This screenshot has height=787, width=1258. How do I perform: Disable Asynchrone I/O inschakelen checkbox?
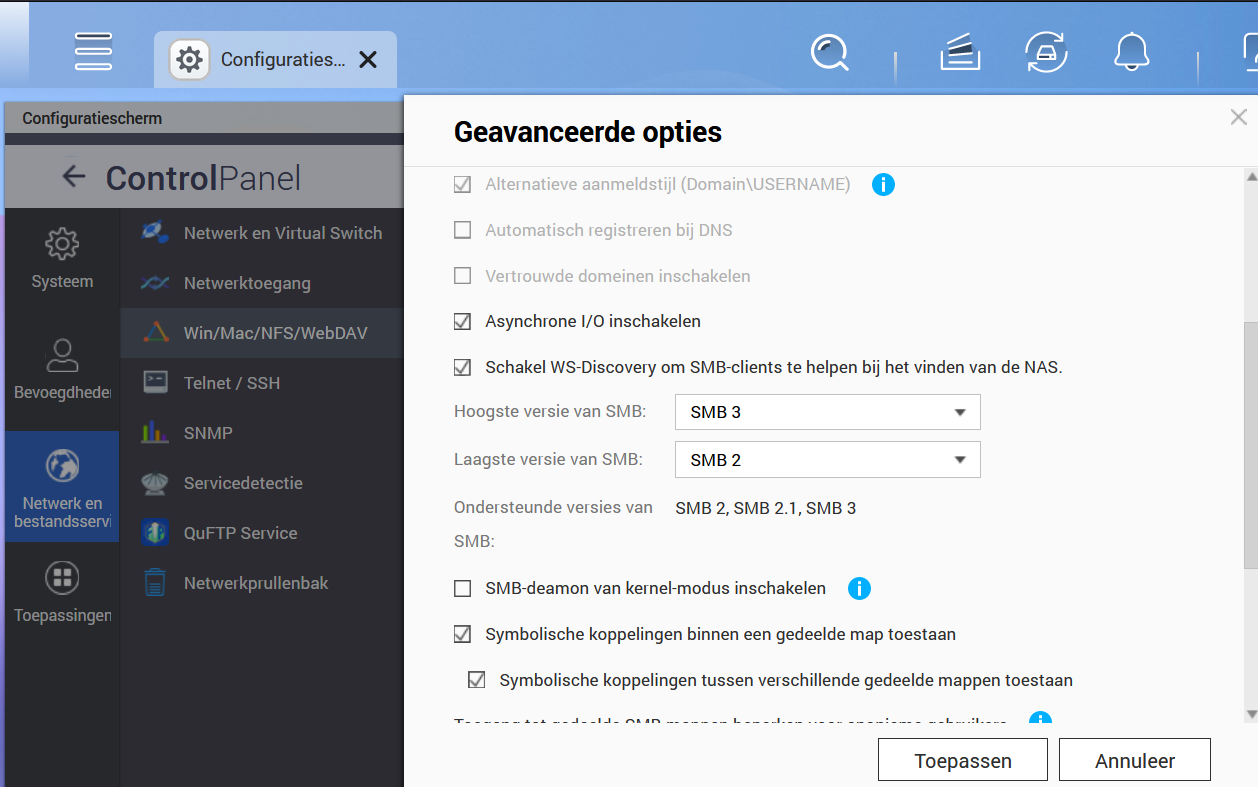[x=462, y=321]
